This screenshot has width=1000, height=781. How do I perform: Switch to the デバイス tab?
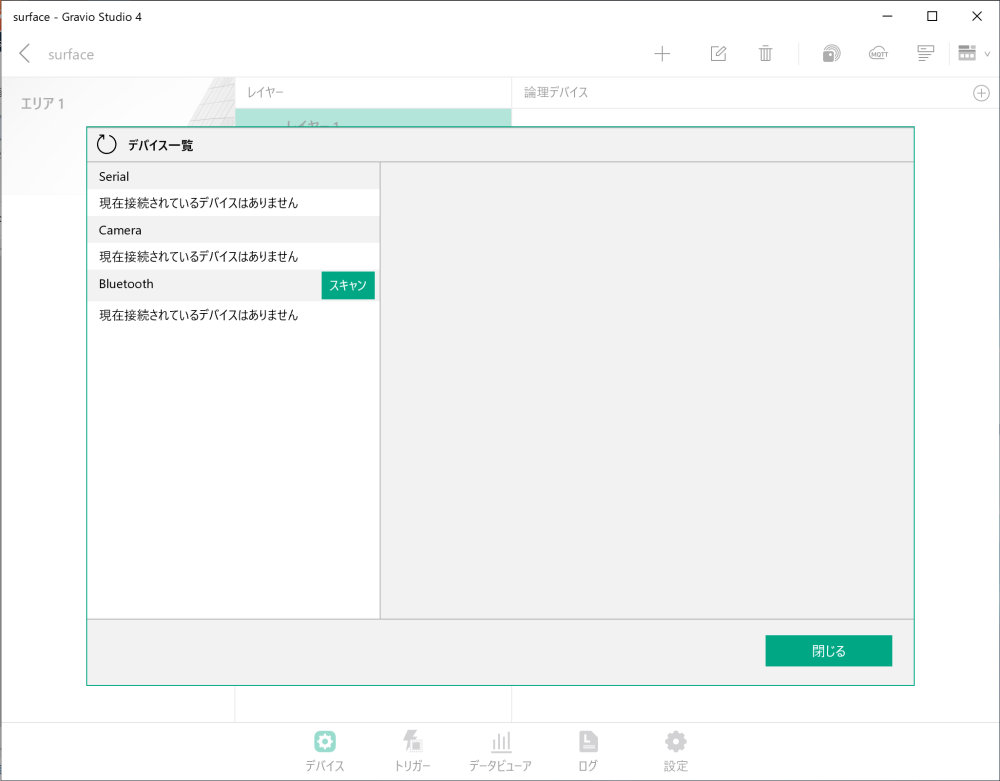(325, 751)
